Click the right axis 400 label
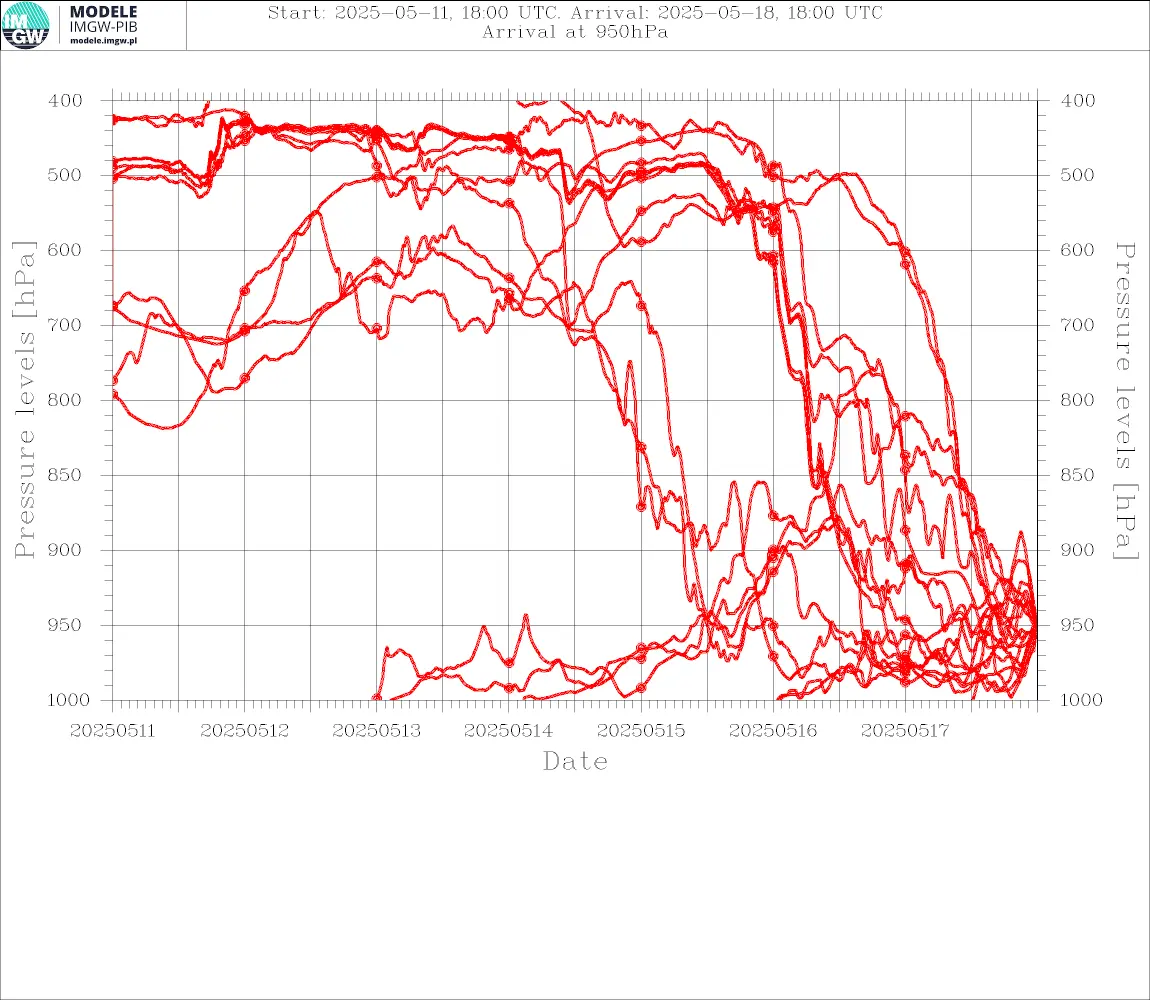1150x1000 pixels. pos(1077,101)
